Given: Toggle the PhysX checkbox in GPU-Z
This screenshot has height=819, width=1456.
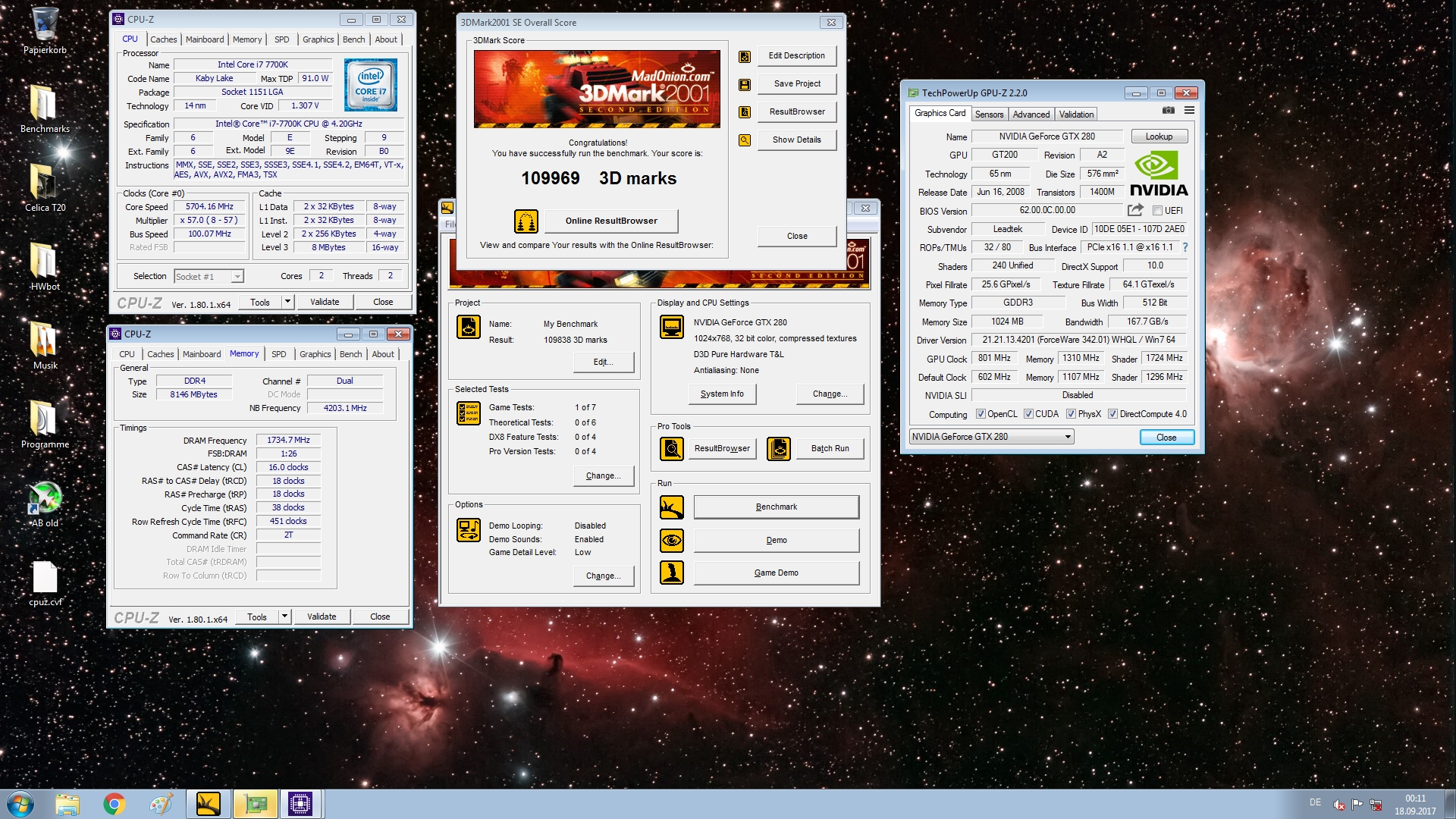Looking at the screenshot, I should click(x=1071, y=414).
